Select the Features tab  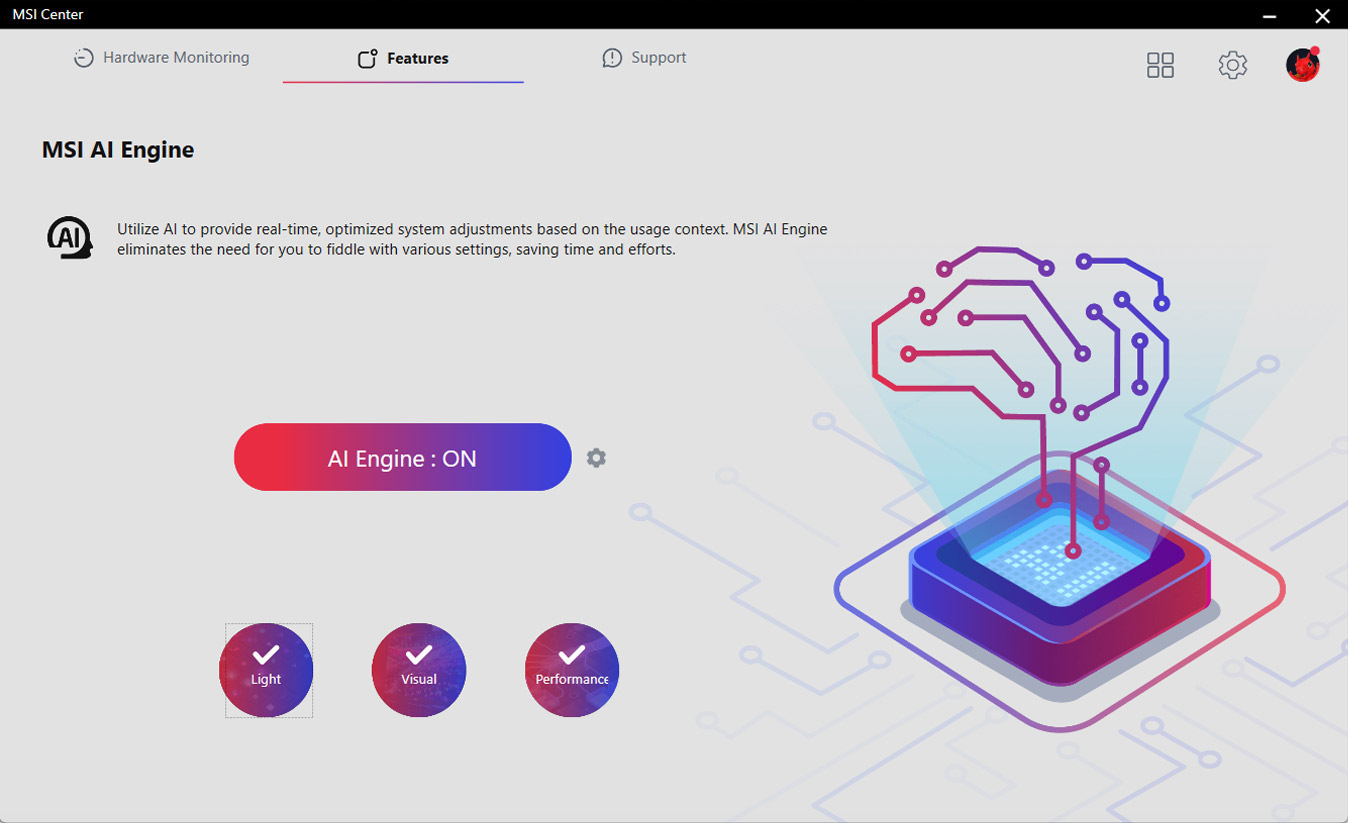point(416,58)
